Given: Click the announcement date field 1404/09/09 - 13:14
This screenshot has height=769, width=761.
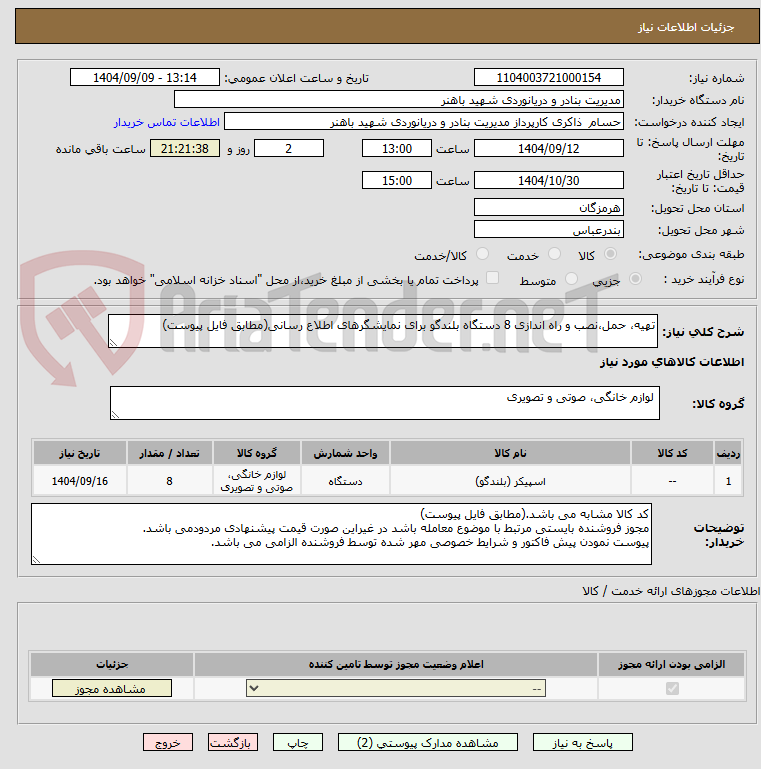Looking at the screenshot, I should 145,77.
